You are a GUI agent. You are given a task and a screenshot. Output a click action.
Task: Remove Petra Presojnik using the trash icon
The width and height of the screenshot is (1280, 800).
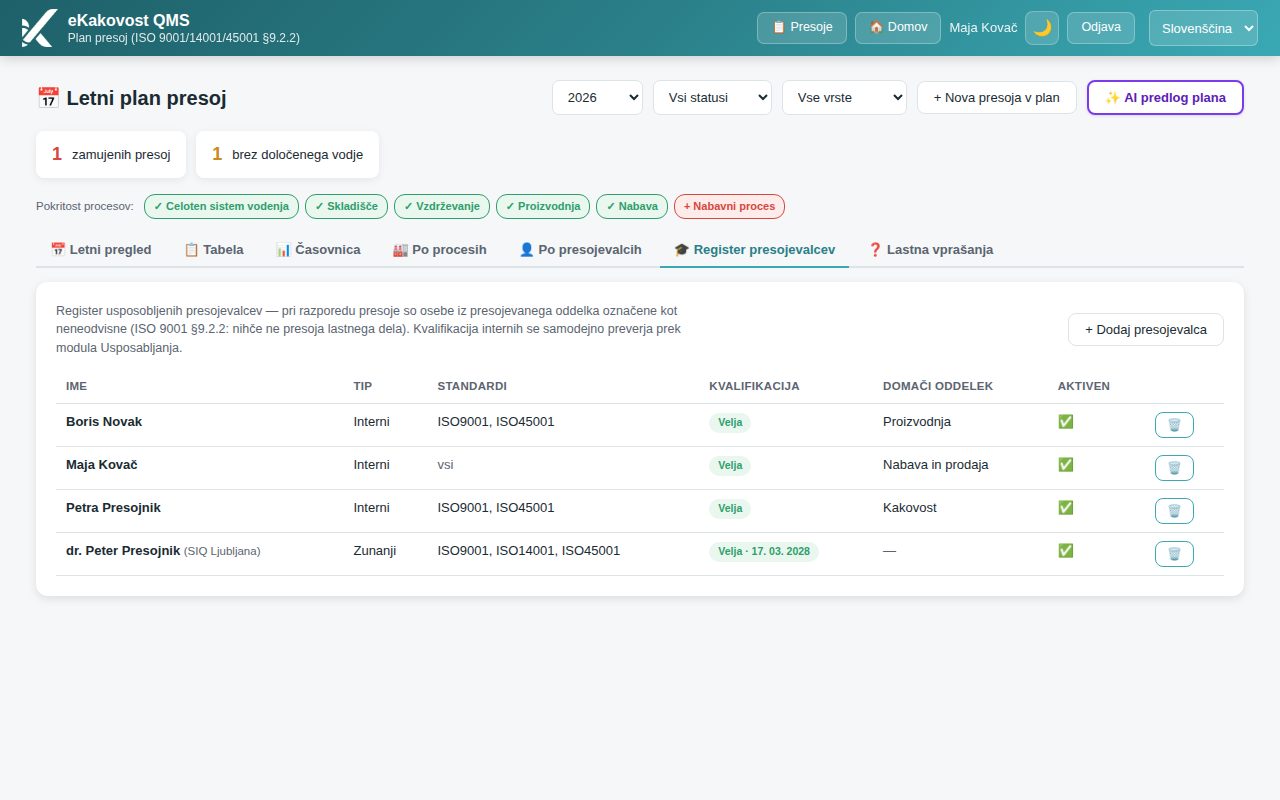[x=1174, y=511]
